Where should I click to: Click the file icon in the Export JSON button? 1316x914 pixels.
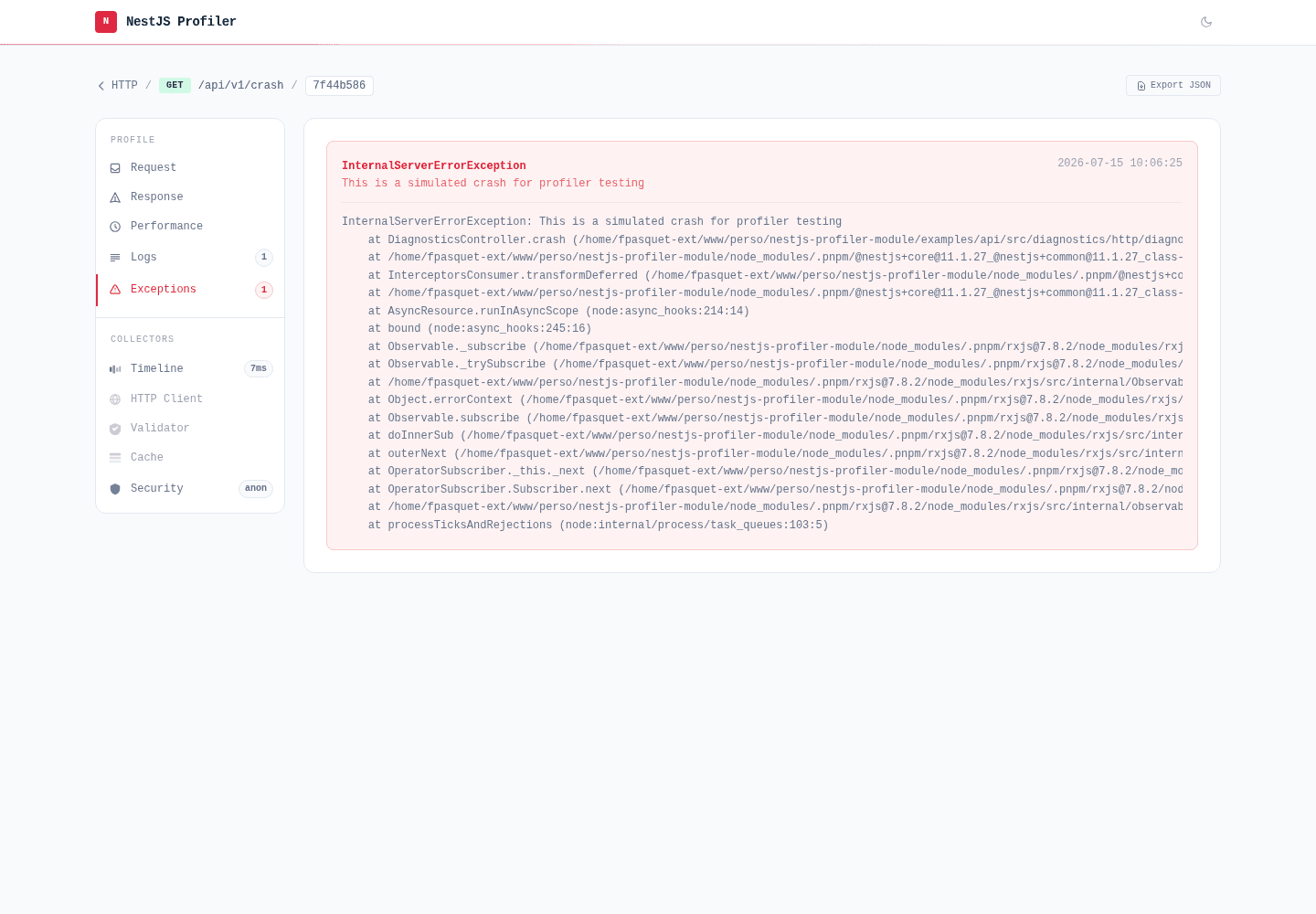point(1141,86)
